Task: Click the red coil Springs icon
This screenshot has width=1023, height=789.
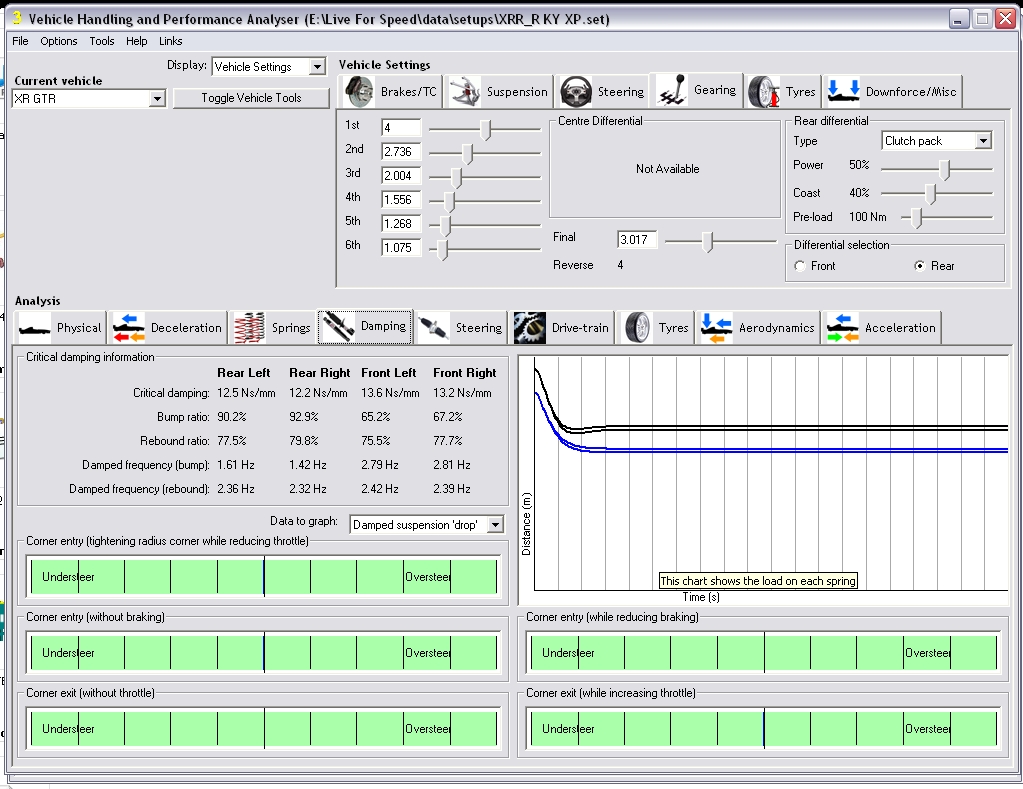Action: 249,328
